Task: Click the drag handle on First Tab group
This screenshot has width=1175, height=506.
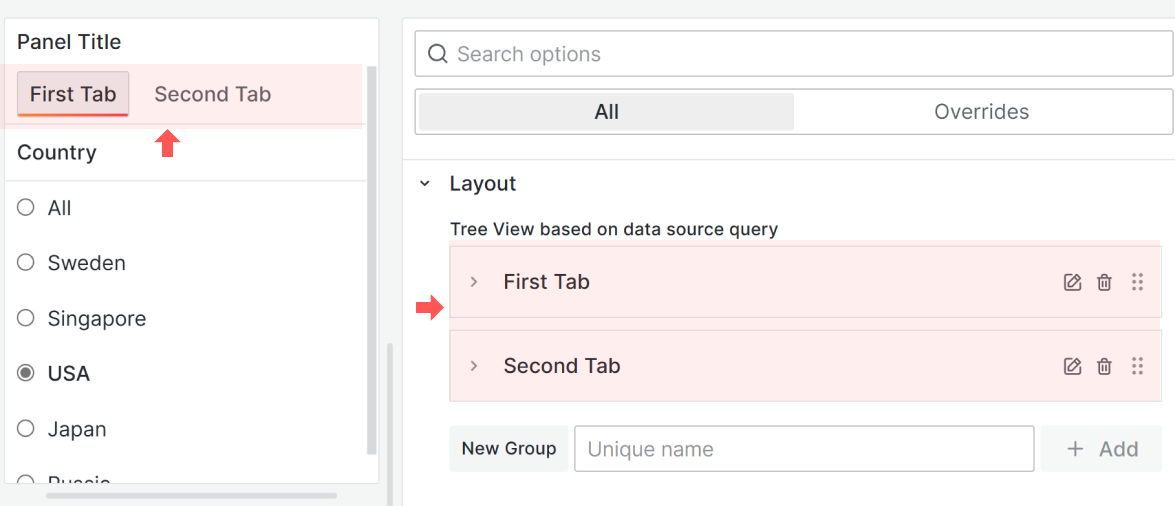Action: click(x=1137, y=282)
